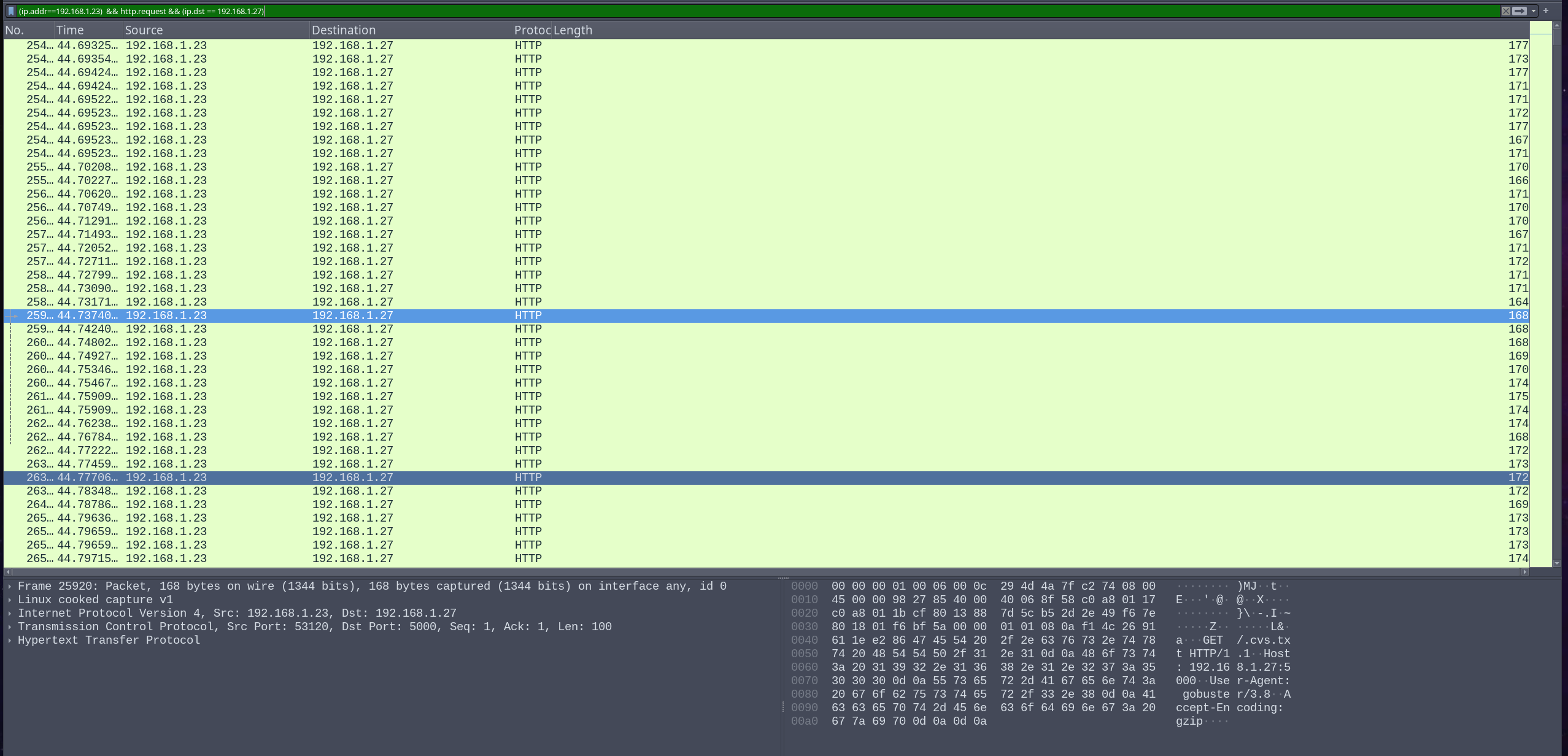The width and height of the screenshot is (1568, 756).
Task: Open the recent filters dropdown arrow
Action: [x=1533, y=11]
